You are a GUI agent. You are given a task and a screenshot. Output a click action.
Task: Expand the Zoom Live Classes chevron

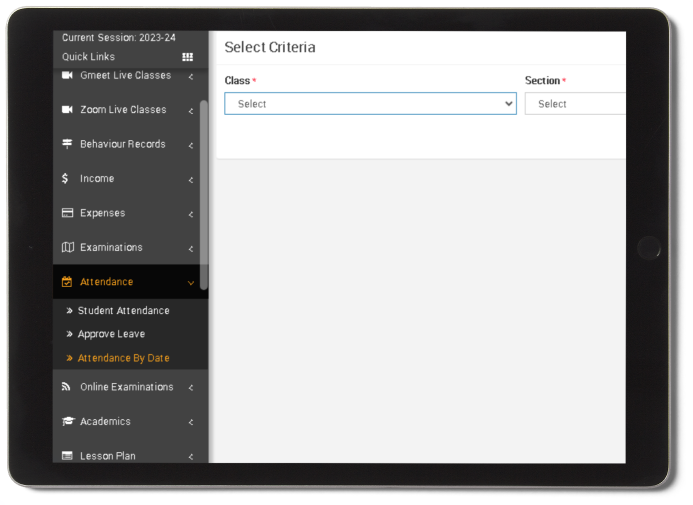tap(191, 111)
